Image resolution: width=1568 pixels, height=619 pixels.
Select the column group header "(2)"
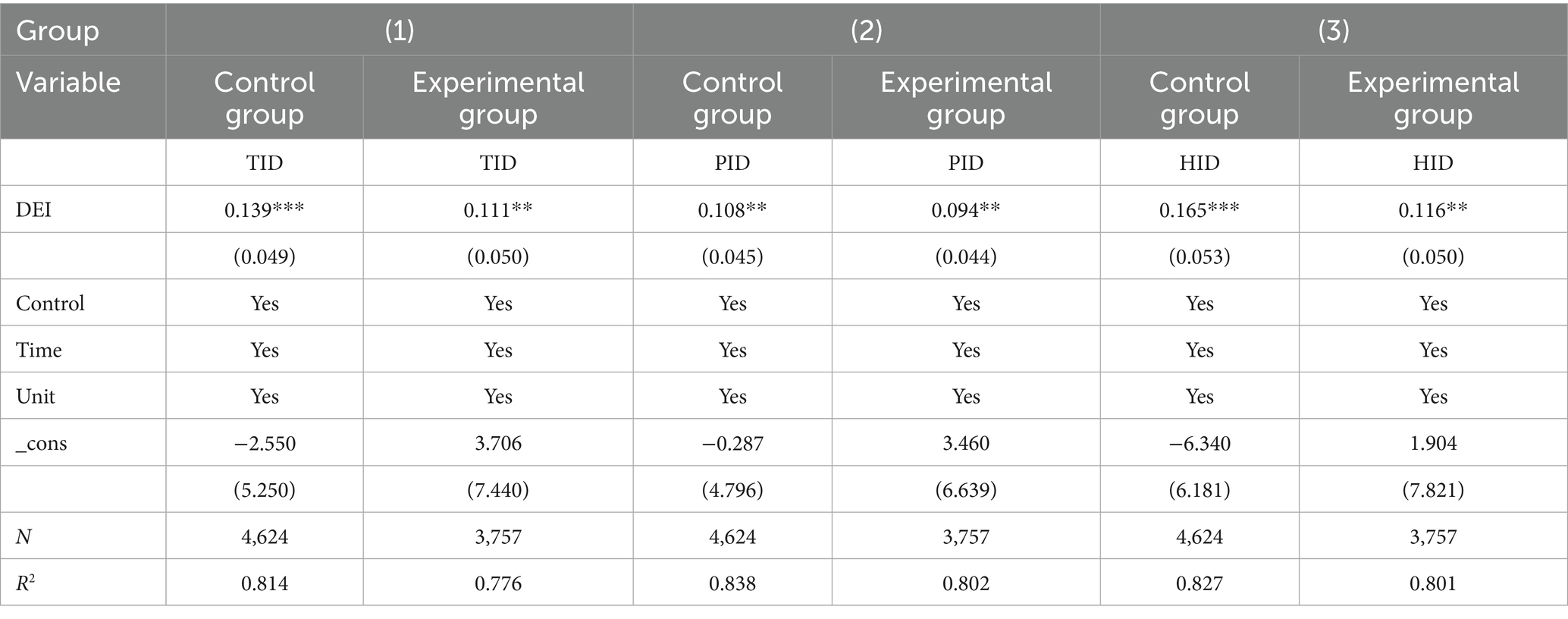[x=866, y=30]
